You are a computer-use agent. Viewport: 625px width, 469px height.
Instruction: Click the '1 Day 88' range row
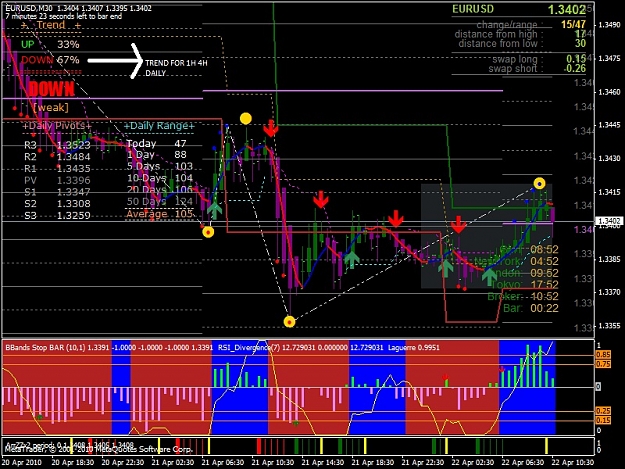click(157, 155)
